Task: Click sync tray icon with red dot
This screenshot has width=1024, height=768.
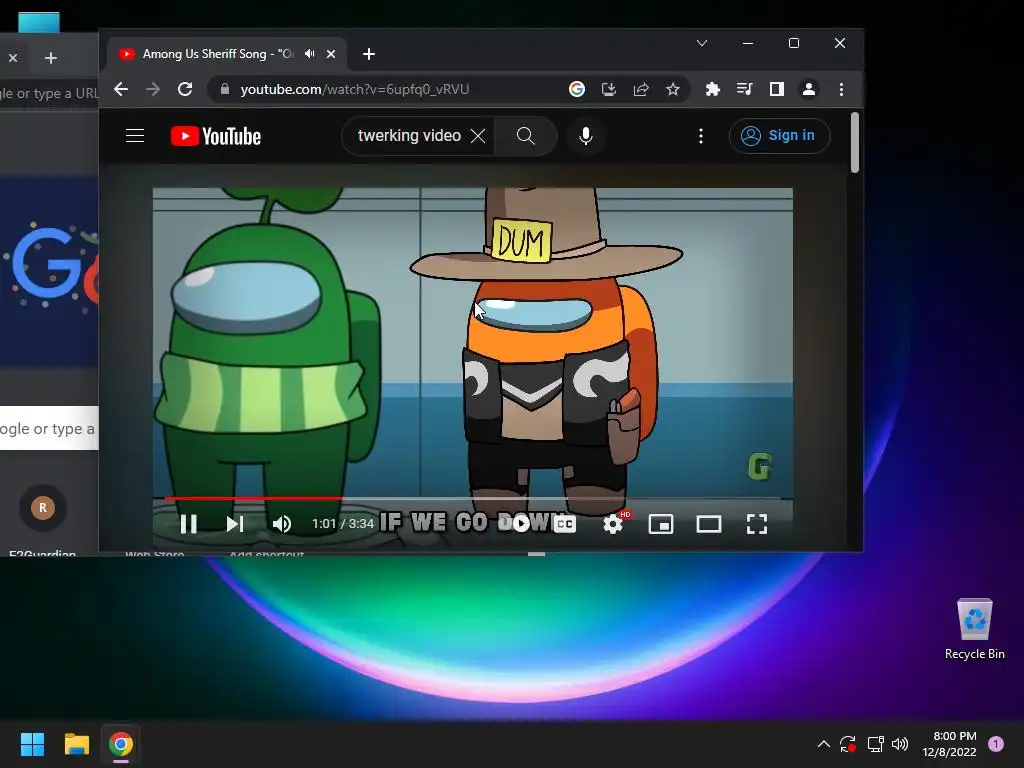Action: (x=848, y=744)
